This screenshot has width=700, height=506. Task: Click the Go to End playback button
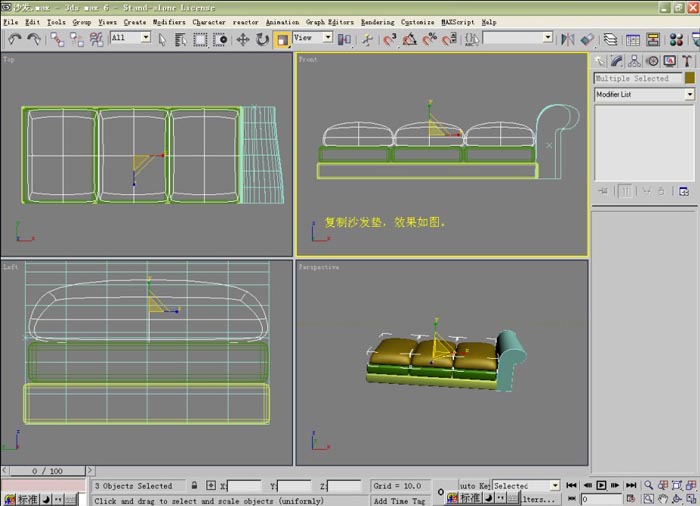(631, 485)
